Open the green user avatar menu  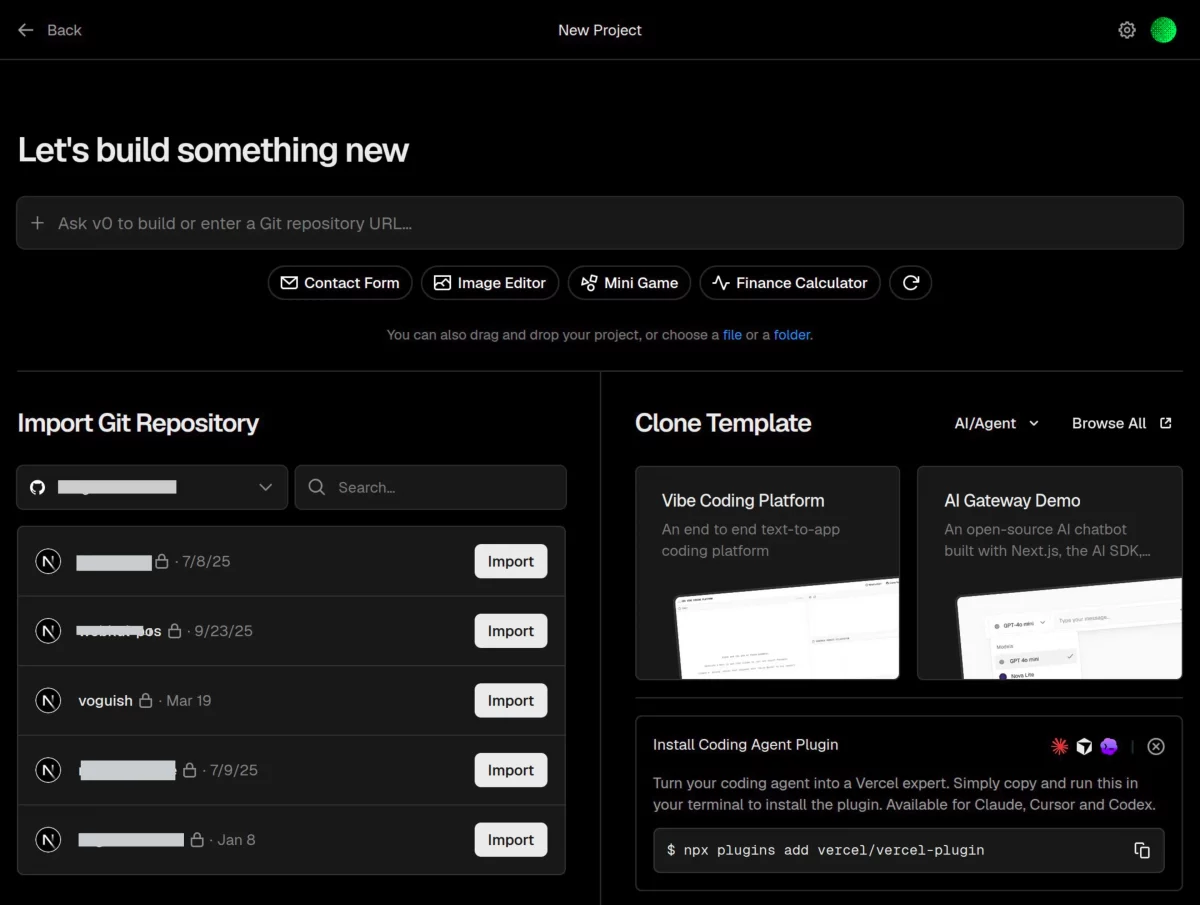[x=1163, y=30]
